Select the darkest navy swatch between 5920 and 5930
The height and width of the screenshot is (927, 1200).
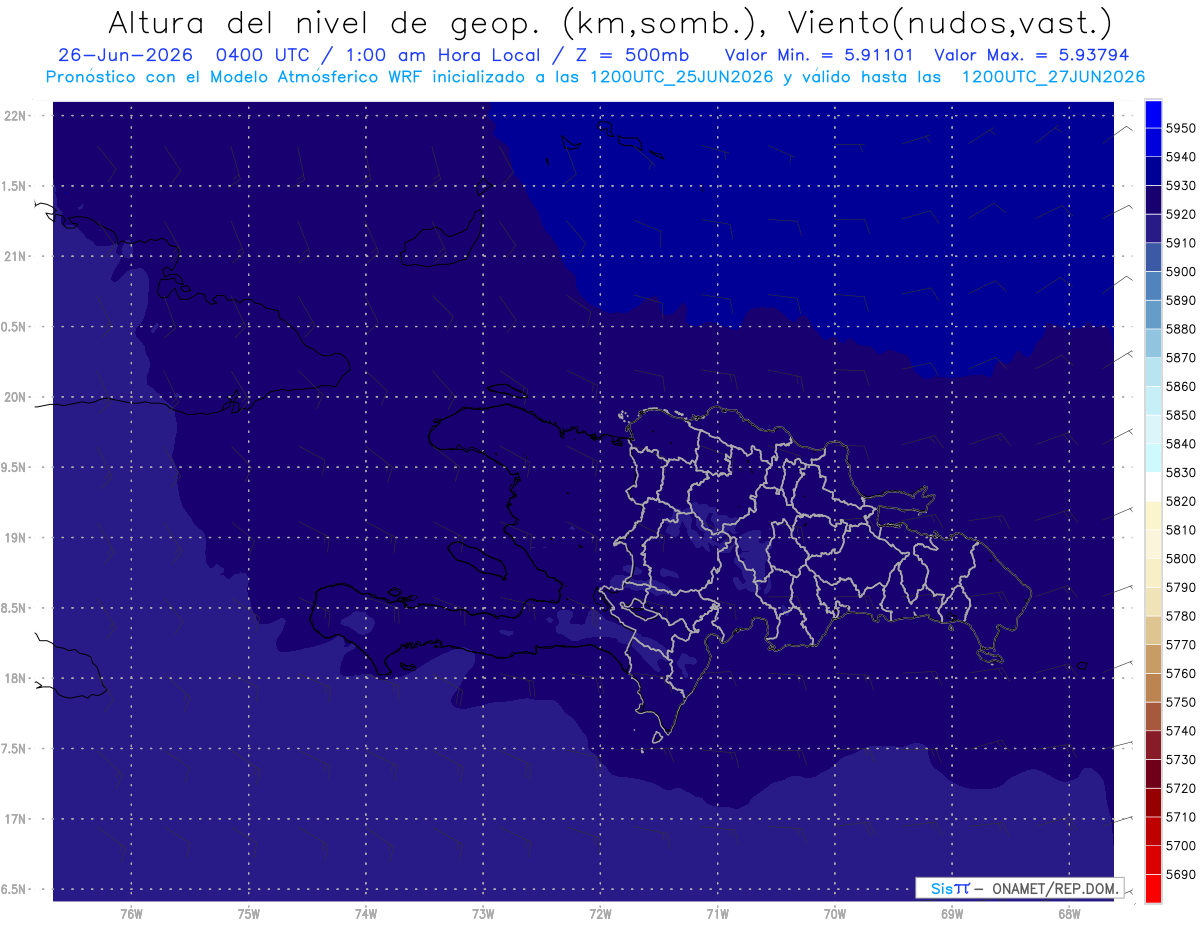1153,200
